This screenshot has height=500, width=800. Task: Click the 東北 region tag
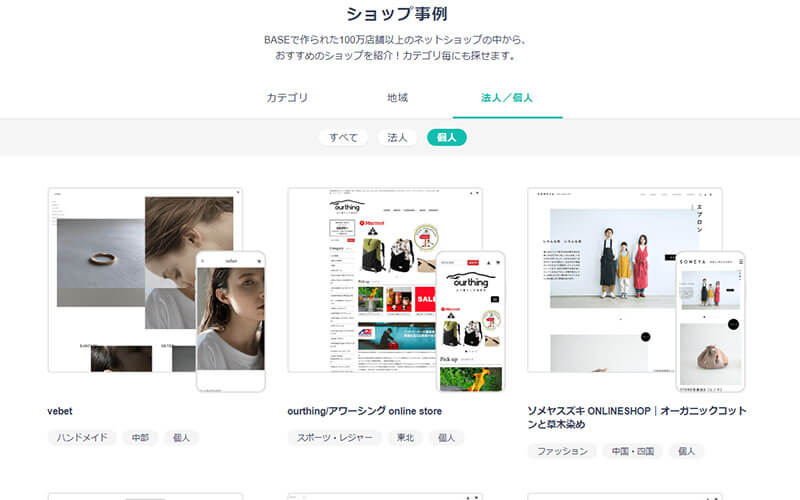(406, 437)
